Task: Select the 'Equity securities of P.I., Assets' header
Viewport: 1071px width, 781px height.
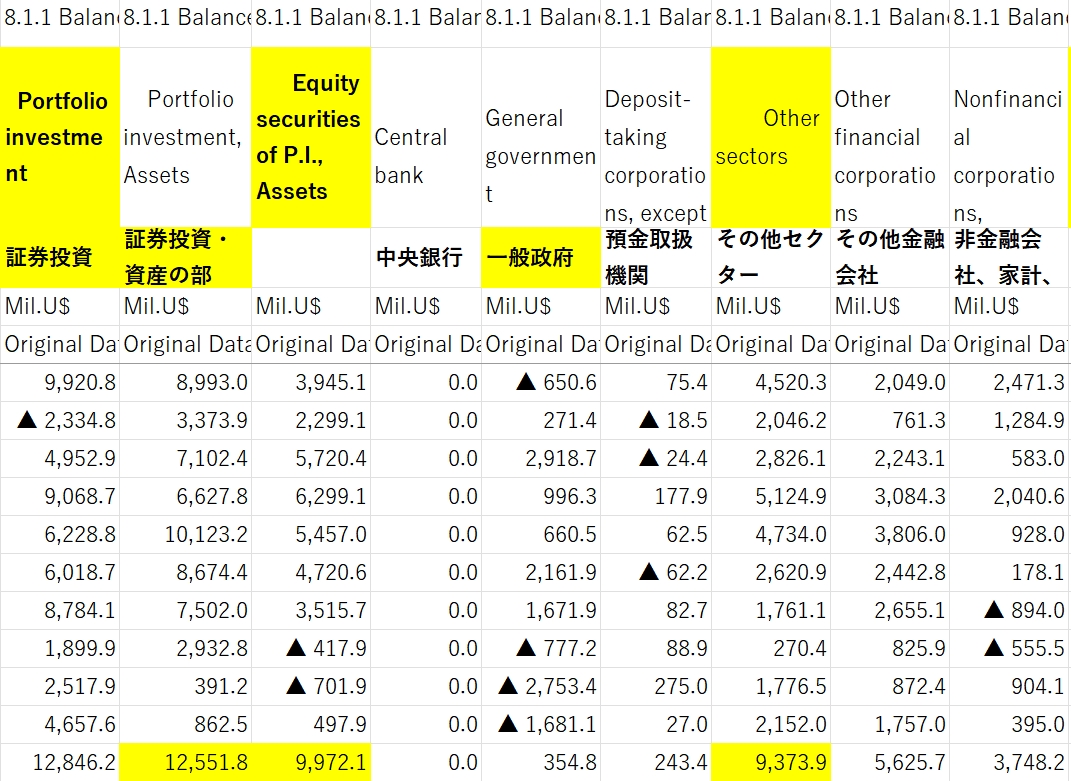Action: (309, 137)
